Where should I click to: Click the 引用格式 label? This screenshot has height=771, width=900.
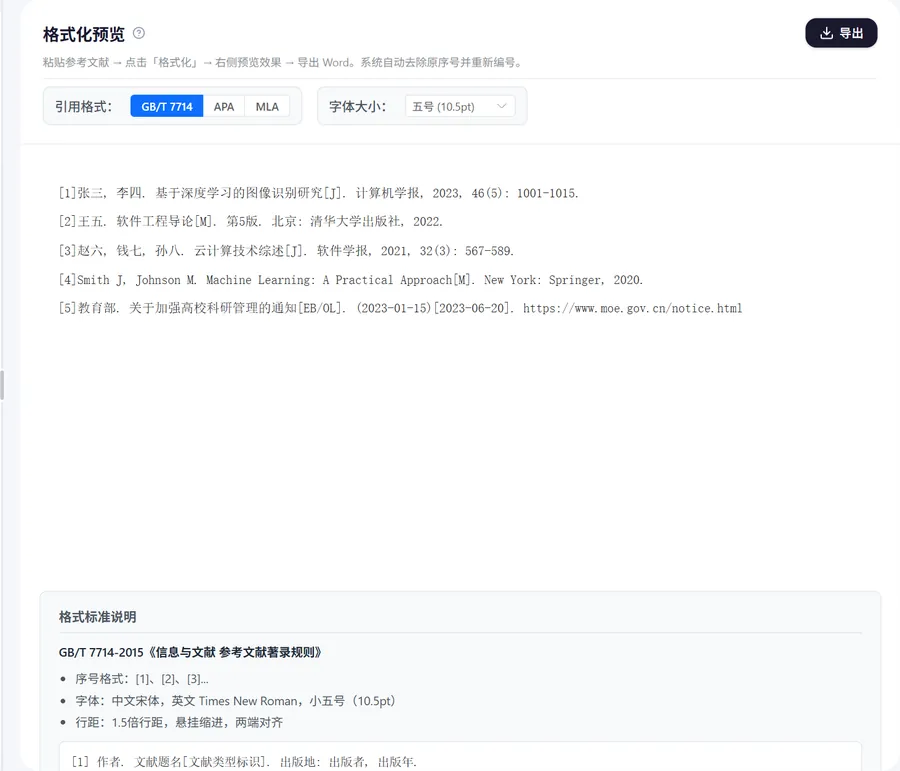(83, 107)
